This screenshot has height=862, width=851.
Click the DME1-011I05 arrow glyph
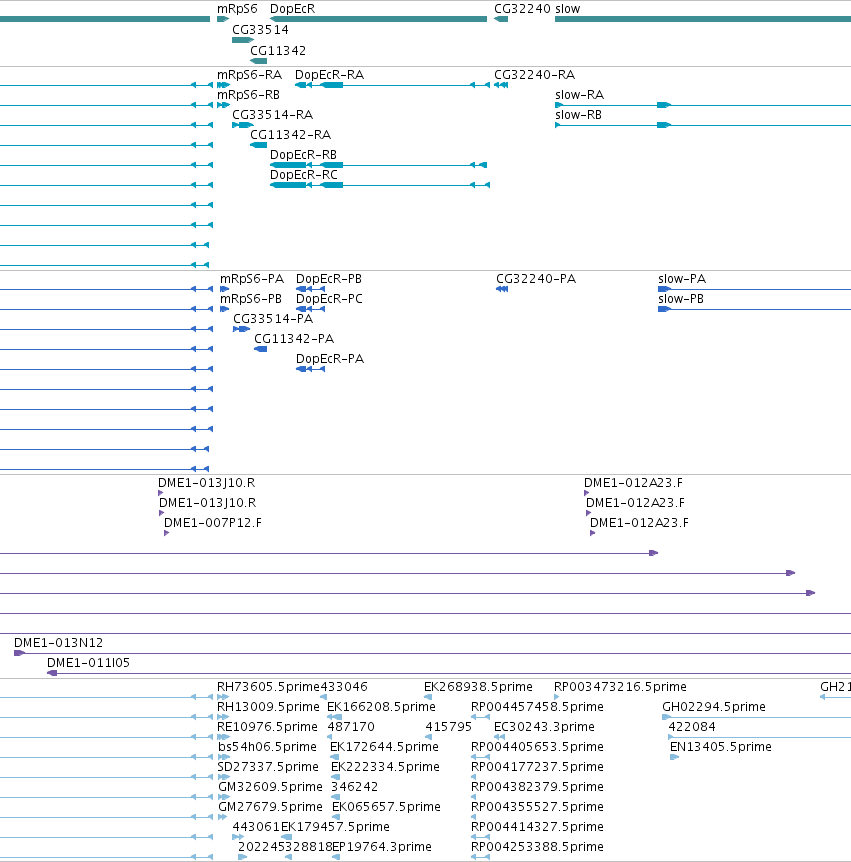pyautogui.click(x=52, y=673)
